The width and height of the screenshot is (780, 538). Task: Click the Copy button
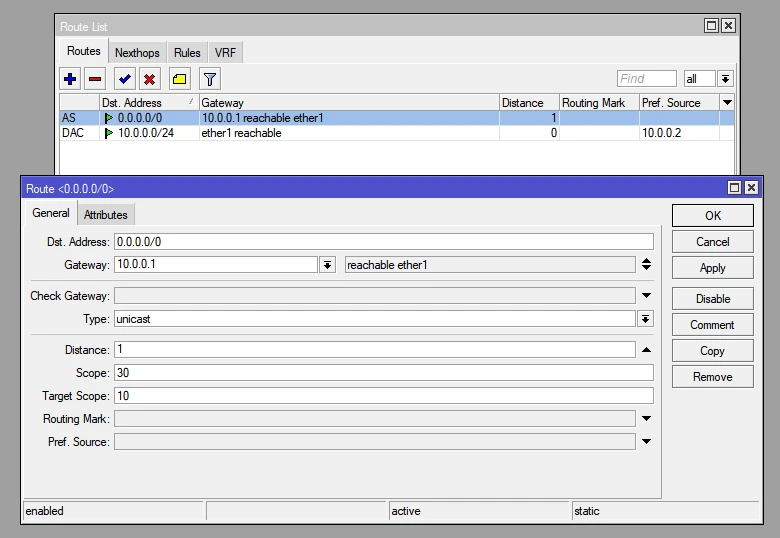coord(712,351)
